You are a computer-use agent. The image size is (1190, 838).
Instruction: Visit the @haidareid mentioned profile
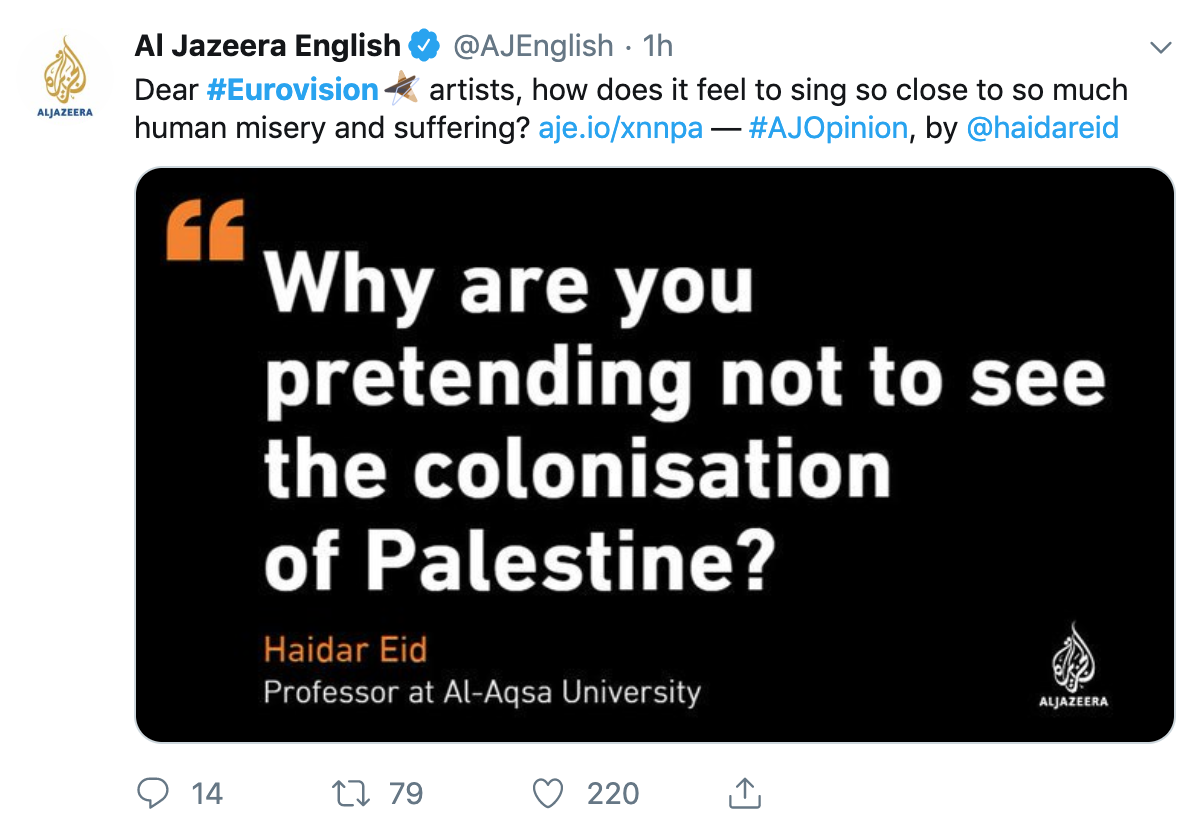pos(1043,128)
